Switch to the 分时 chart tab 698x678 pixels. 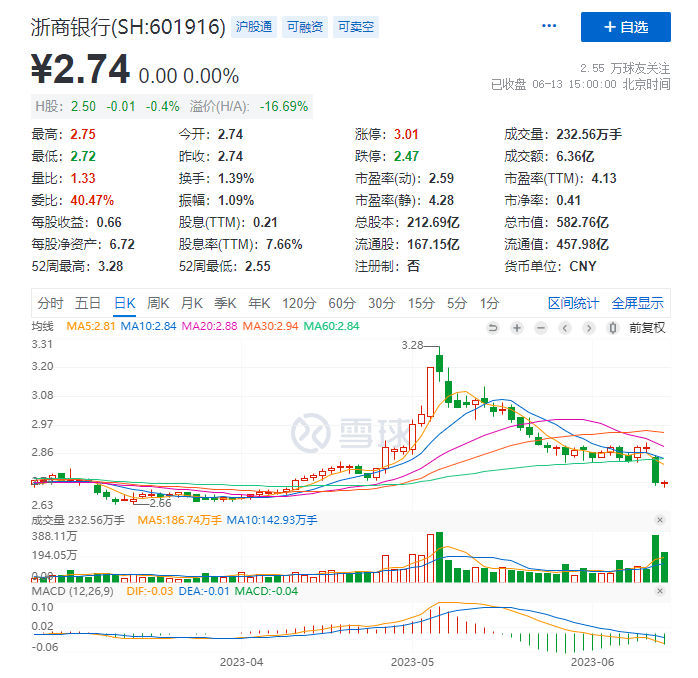(x=50, y=304)
